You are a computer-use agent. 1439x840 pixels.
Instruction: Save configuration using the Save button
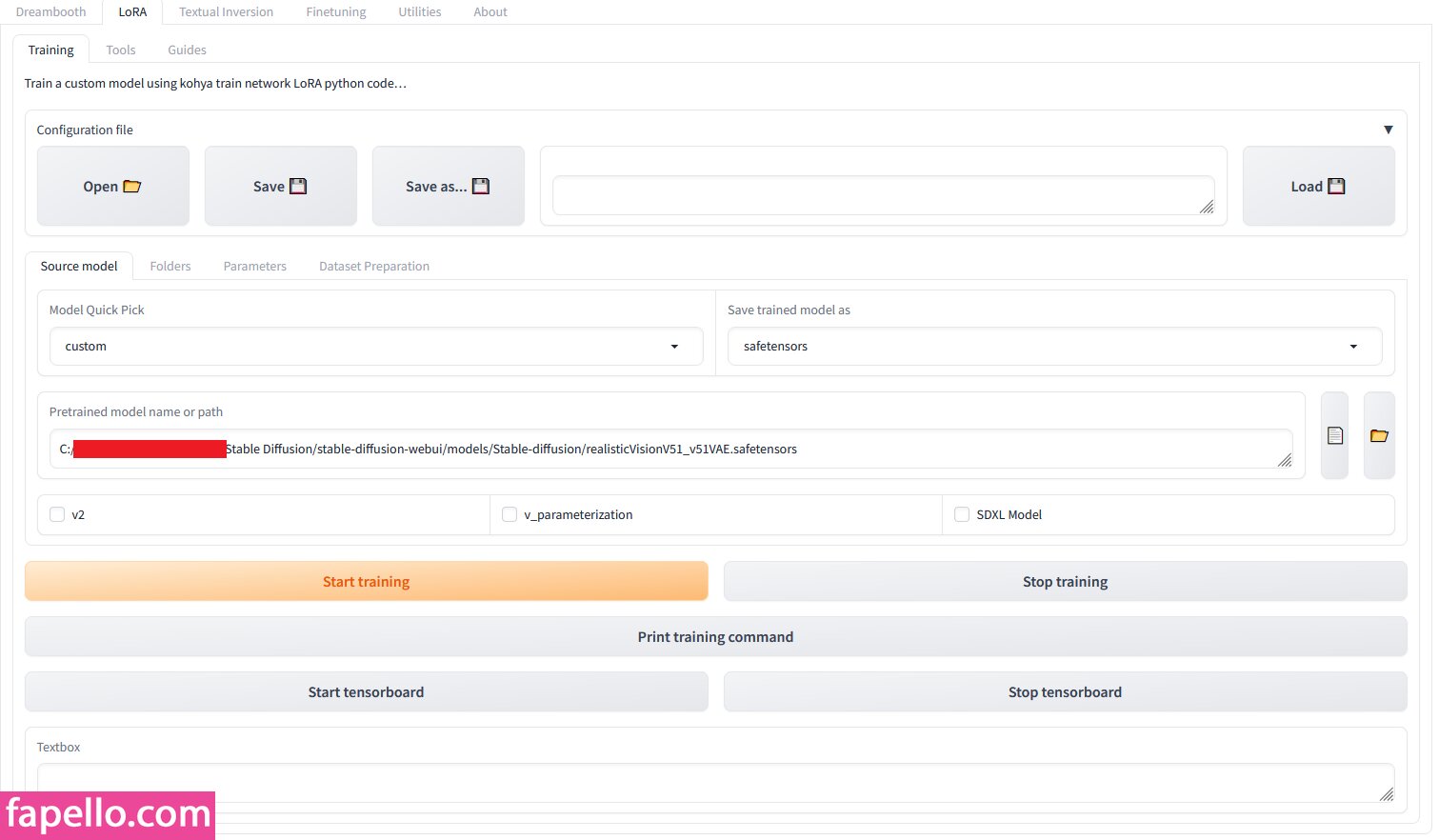pos(280,186)
